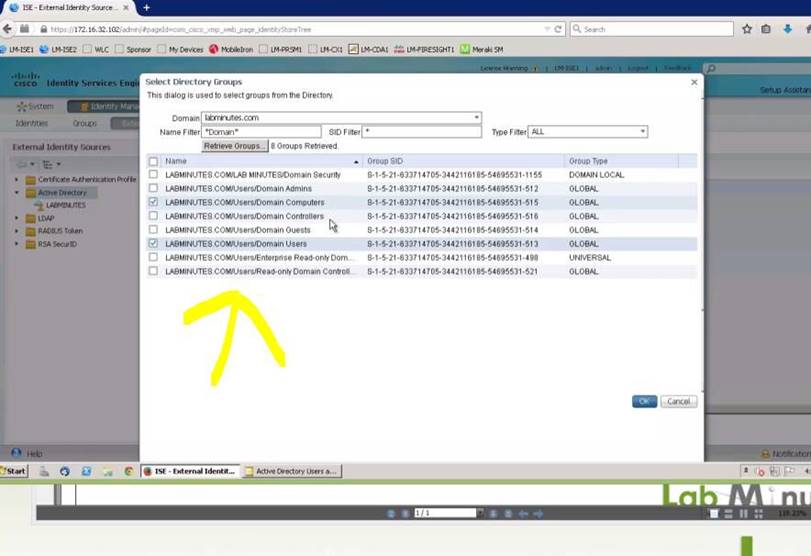811x556 pixels.
Task: Click the browser Search box
Action: 652,29
